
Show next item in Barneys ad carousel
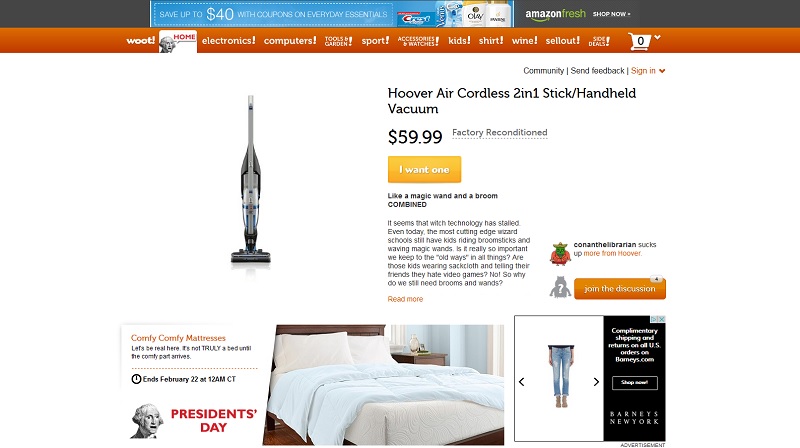tap(596, 382)
